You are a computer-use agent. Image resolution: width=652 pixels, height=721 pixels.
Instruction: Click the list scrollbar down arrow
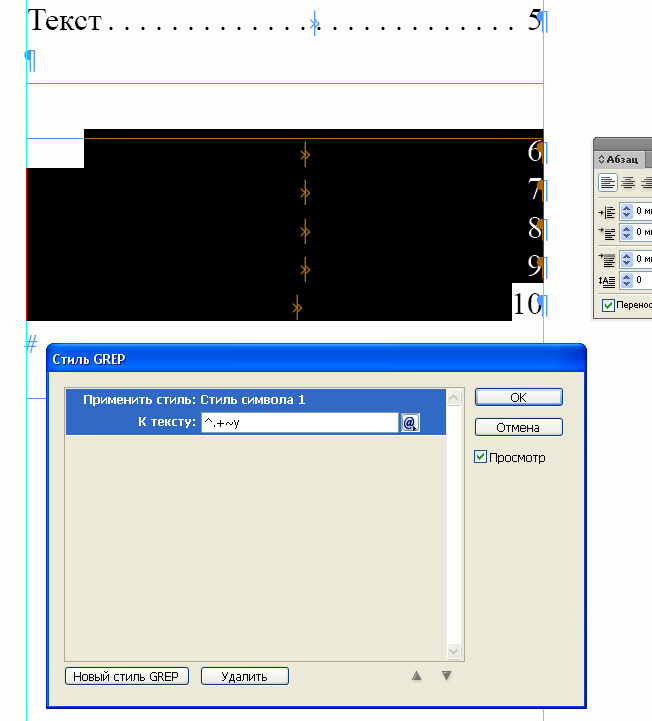point(453,651)
